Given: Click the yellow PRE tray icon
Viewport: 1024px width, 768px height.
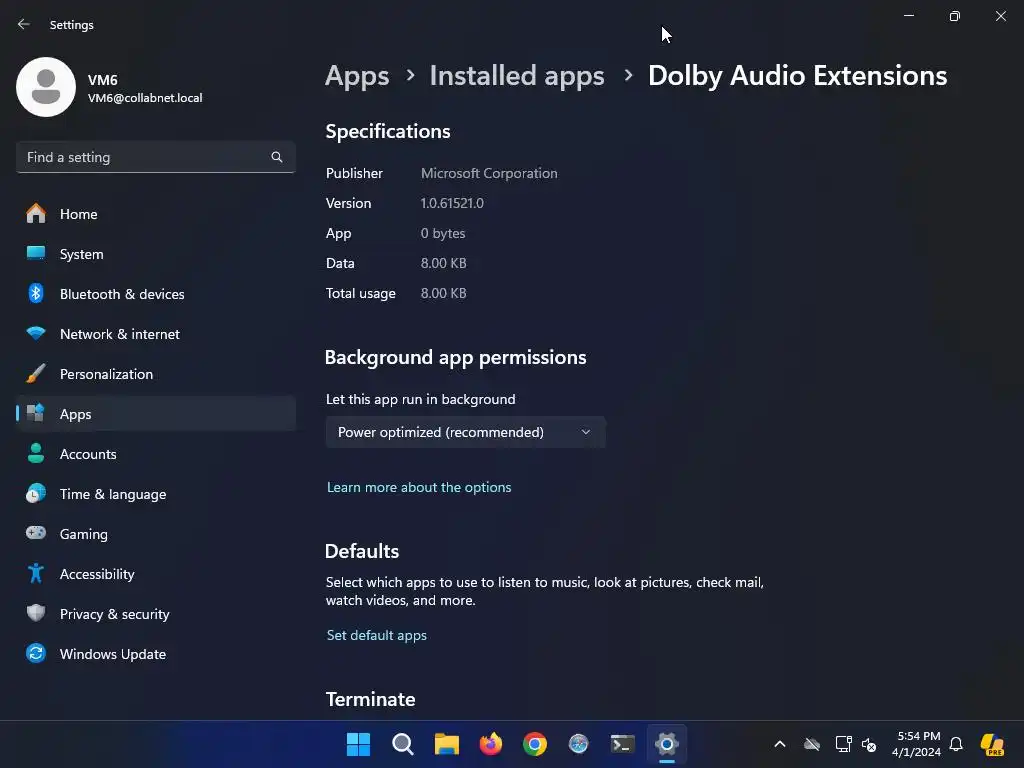Looking at the screenshot, I should [992, 744].
